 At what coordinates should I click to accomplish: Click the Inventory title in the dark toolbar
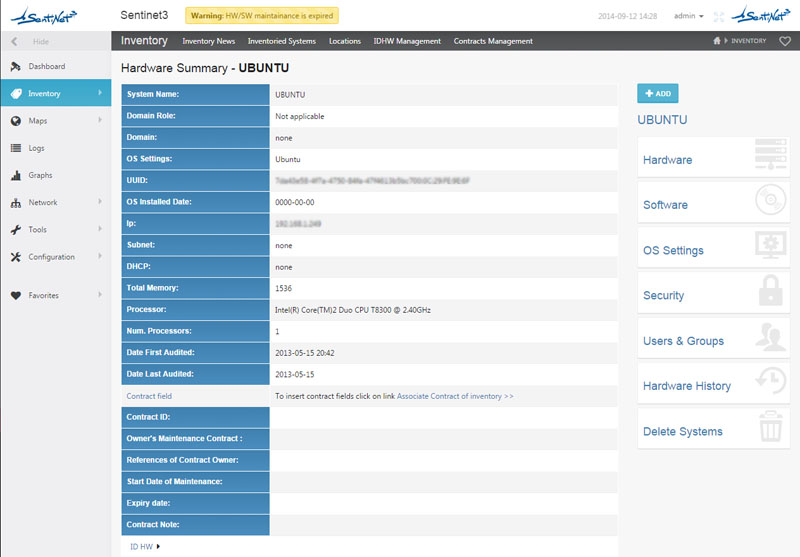(x=144, y=41)
